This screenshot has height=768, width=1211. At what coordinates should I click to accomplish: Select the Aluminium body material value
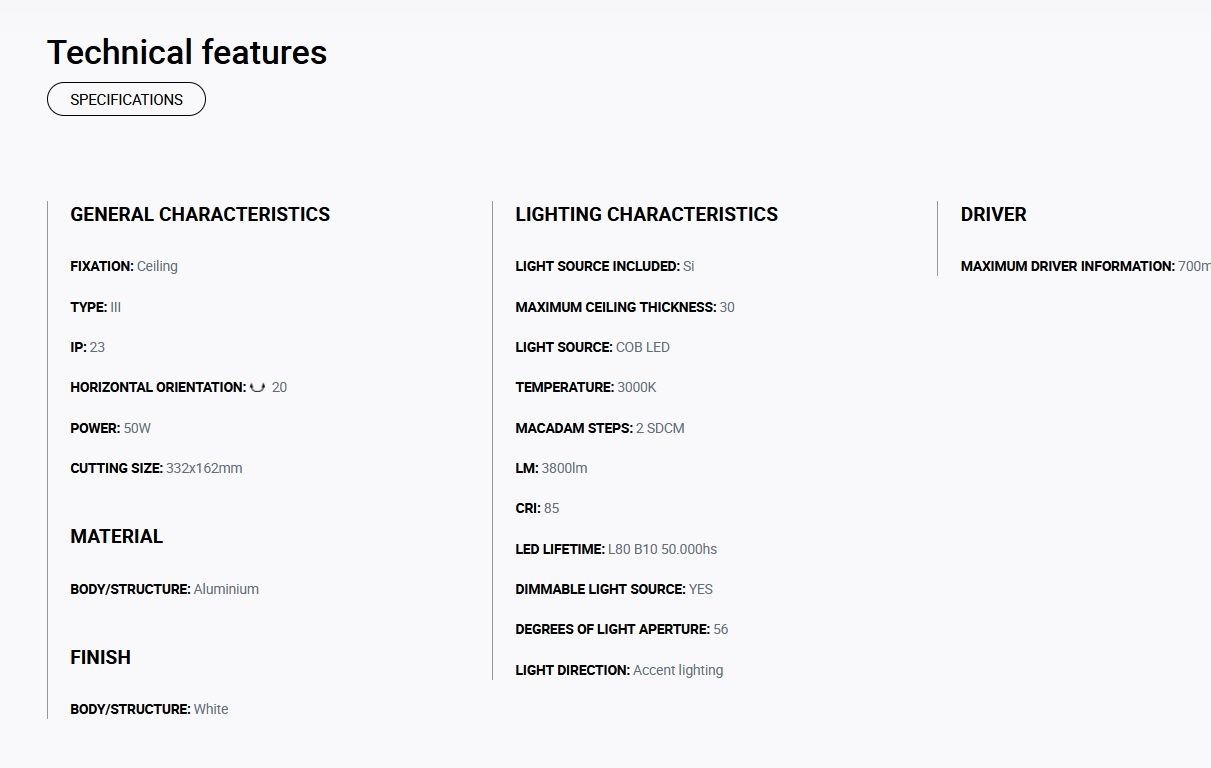(x=226, y=589)
